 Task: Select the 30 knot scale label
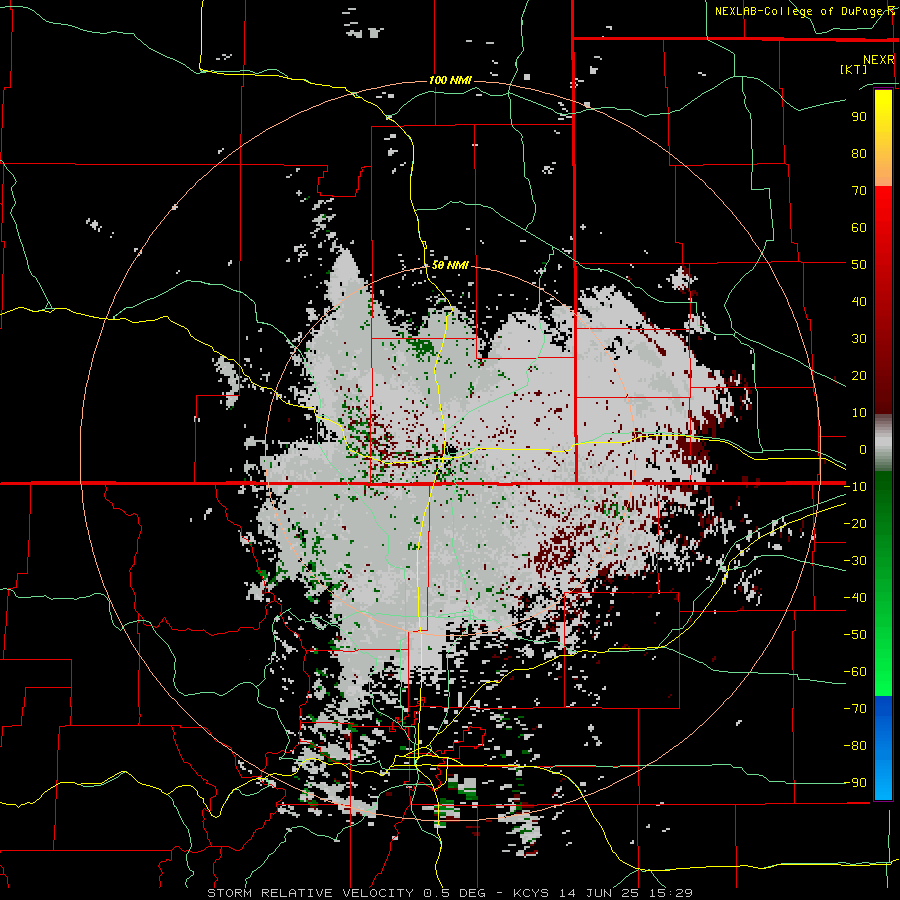[x=859, y=339]
